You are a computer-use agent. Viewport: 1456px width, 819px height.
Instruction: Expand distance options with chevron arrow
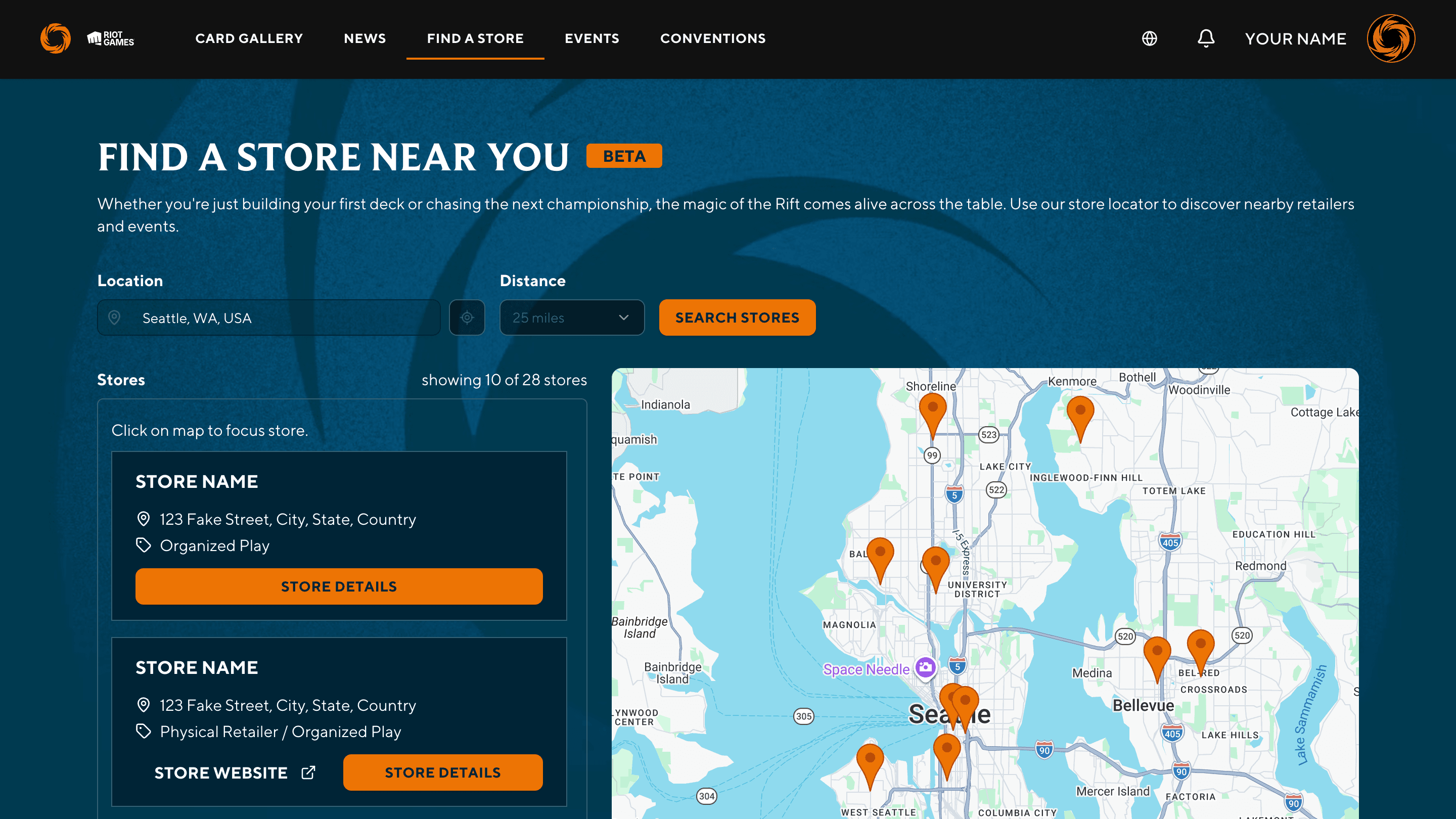click(623, 317)
